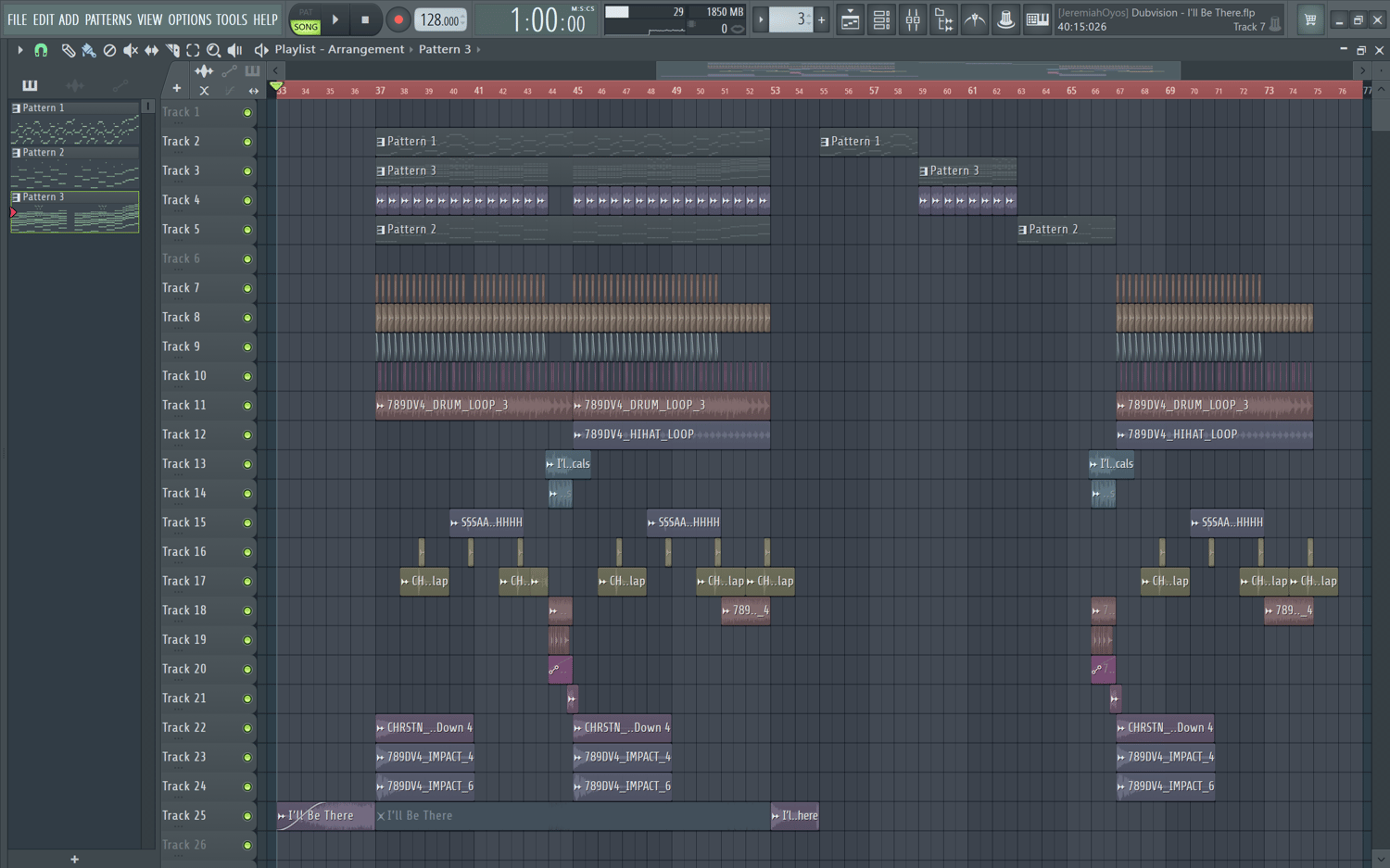Image resolution: width=1390 pixels, height=868 pixels.
Task: Show automation clips in picker panel
Action: coord(120,85)
